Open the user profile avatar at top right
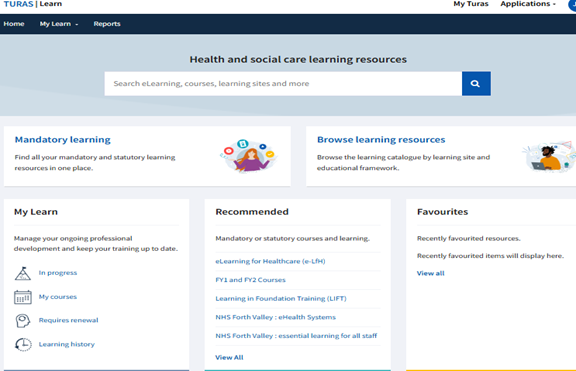 [572, 4]
